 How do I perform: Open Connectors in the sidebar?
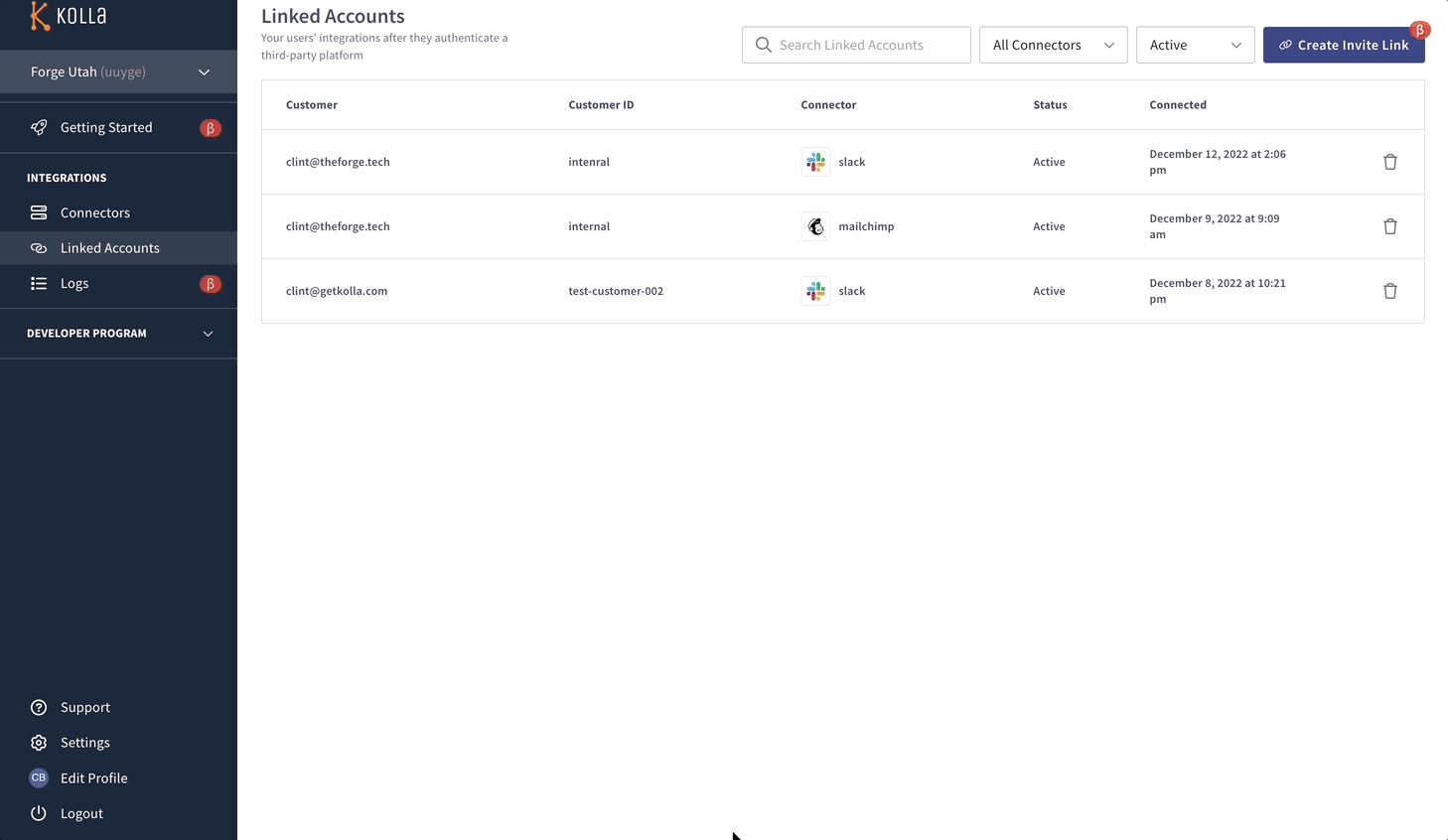95,212
